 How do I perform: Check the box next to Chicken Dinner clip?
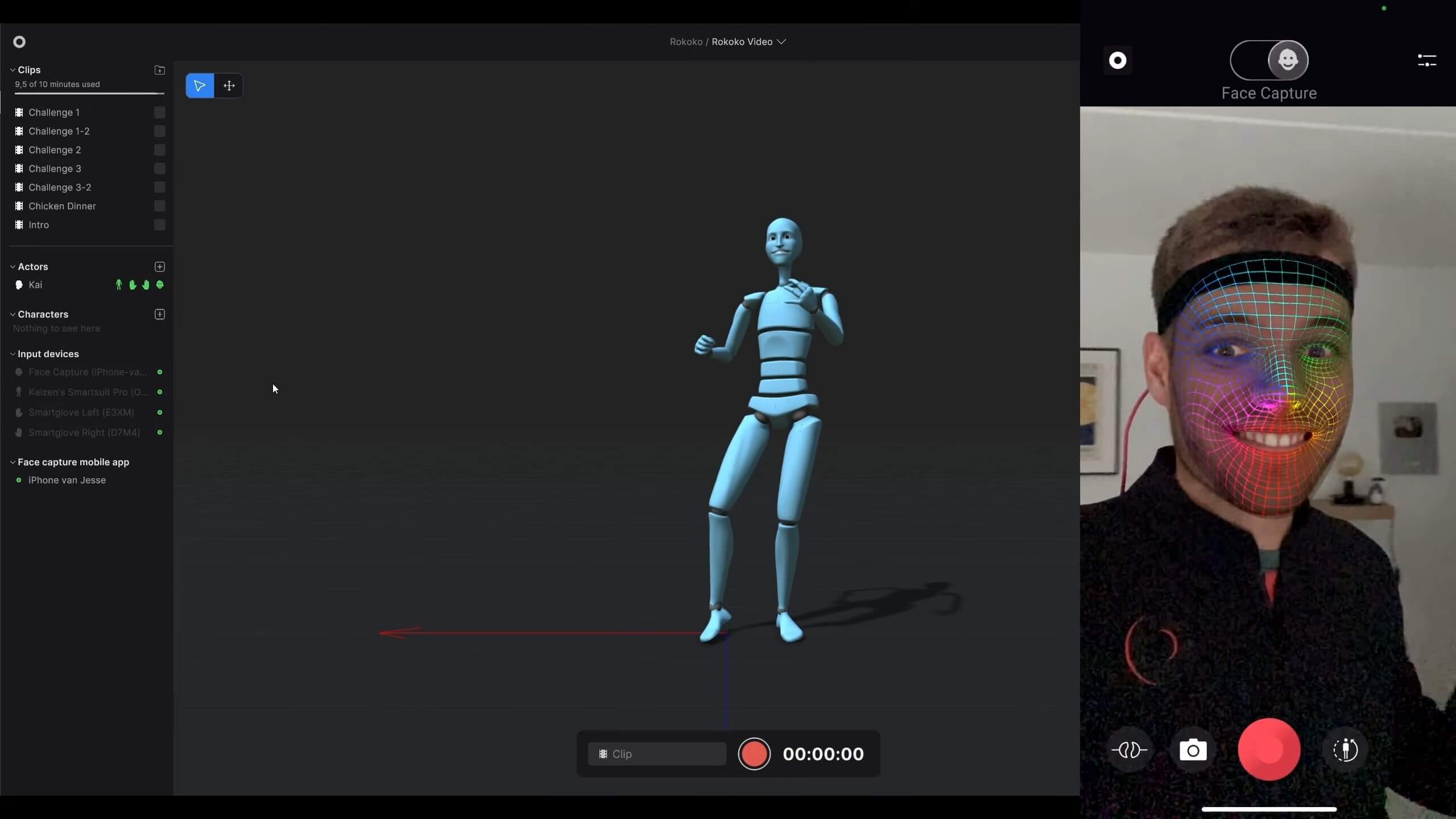pyautogui.click(x=159, y=206)
